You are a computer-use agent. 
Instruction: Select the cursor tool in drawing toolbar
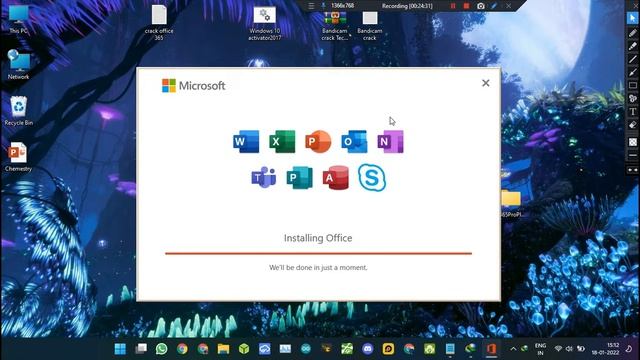point(633,18)
